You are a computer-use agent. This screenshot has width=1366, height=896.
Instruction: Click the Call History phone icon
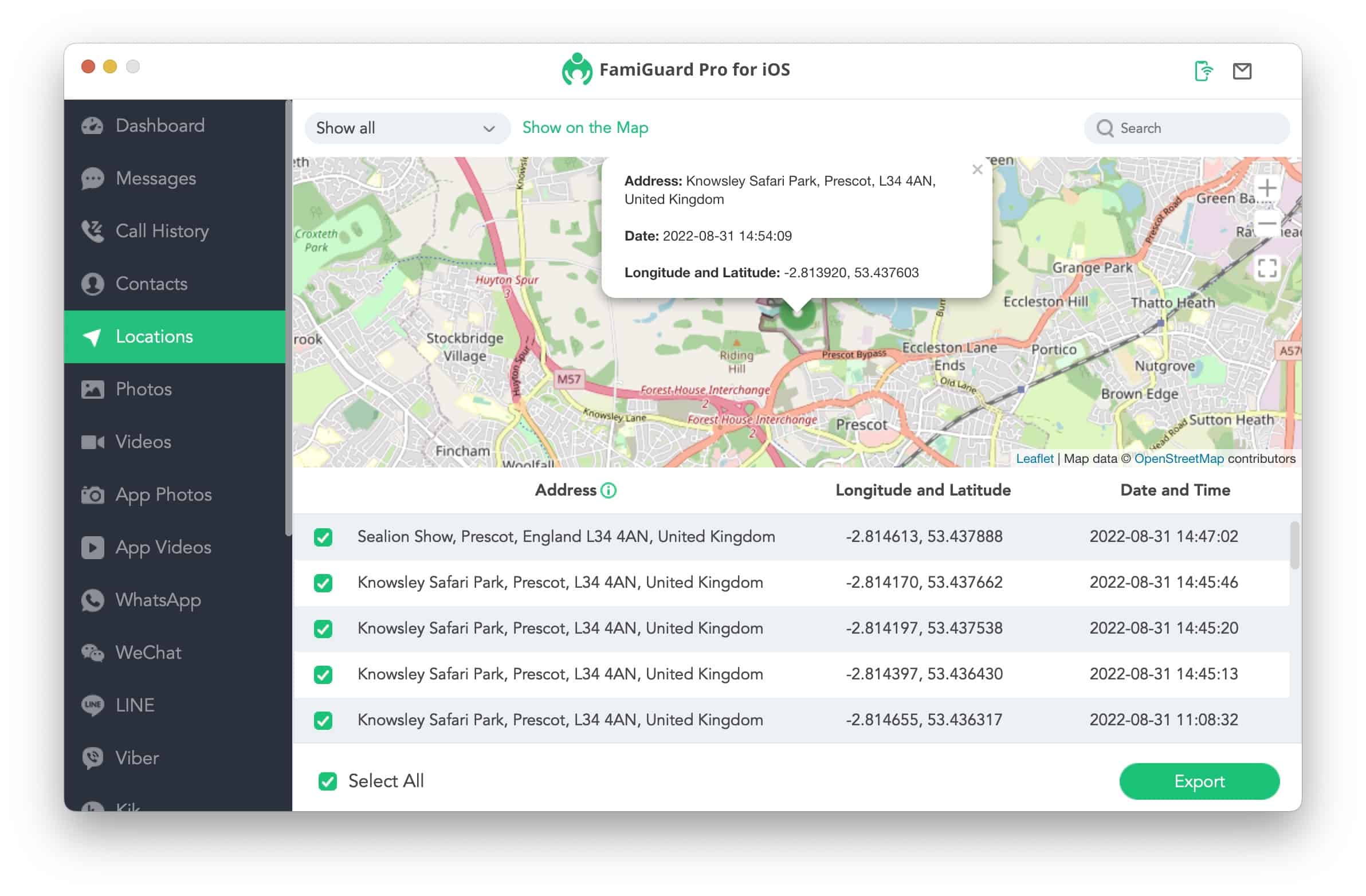pos(92,231)
